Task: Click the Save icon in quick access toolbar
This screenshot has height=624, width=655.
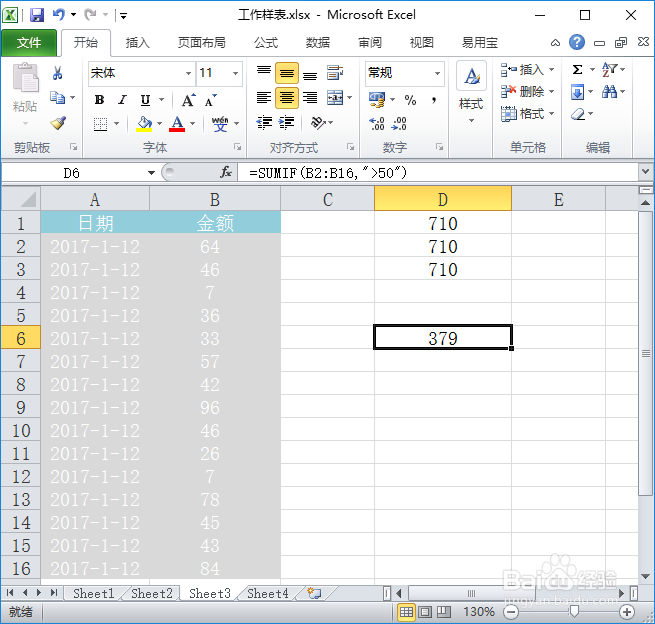Action: tap(37, 15)
